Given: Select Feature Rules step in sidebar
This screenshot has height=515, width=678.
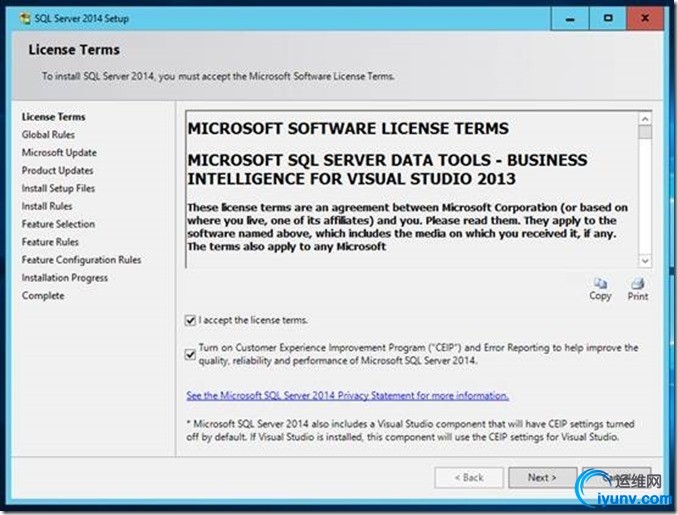Looking at the screenshot, I should [x=50, y=242].
